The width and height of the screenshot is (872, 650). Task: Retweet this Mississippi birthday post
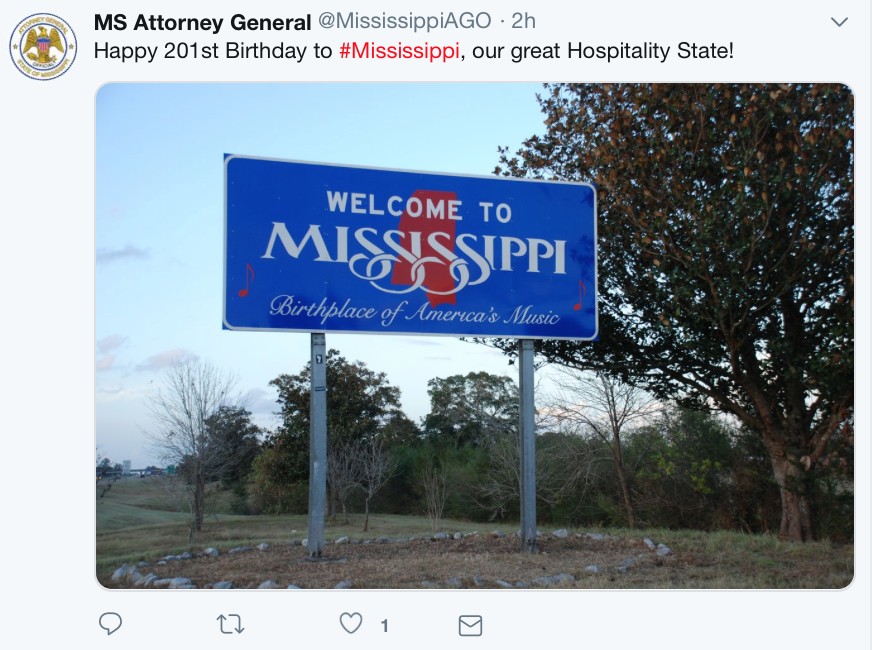coord(230,624)
